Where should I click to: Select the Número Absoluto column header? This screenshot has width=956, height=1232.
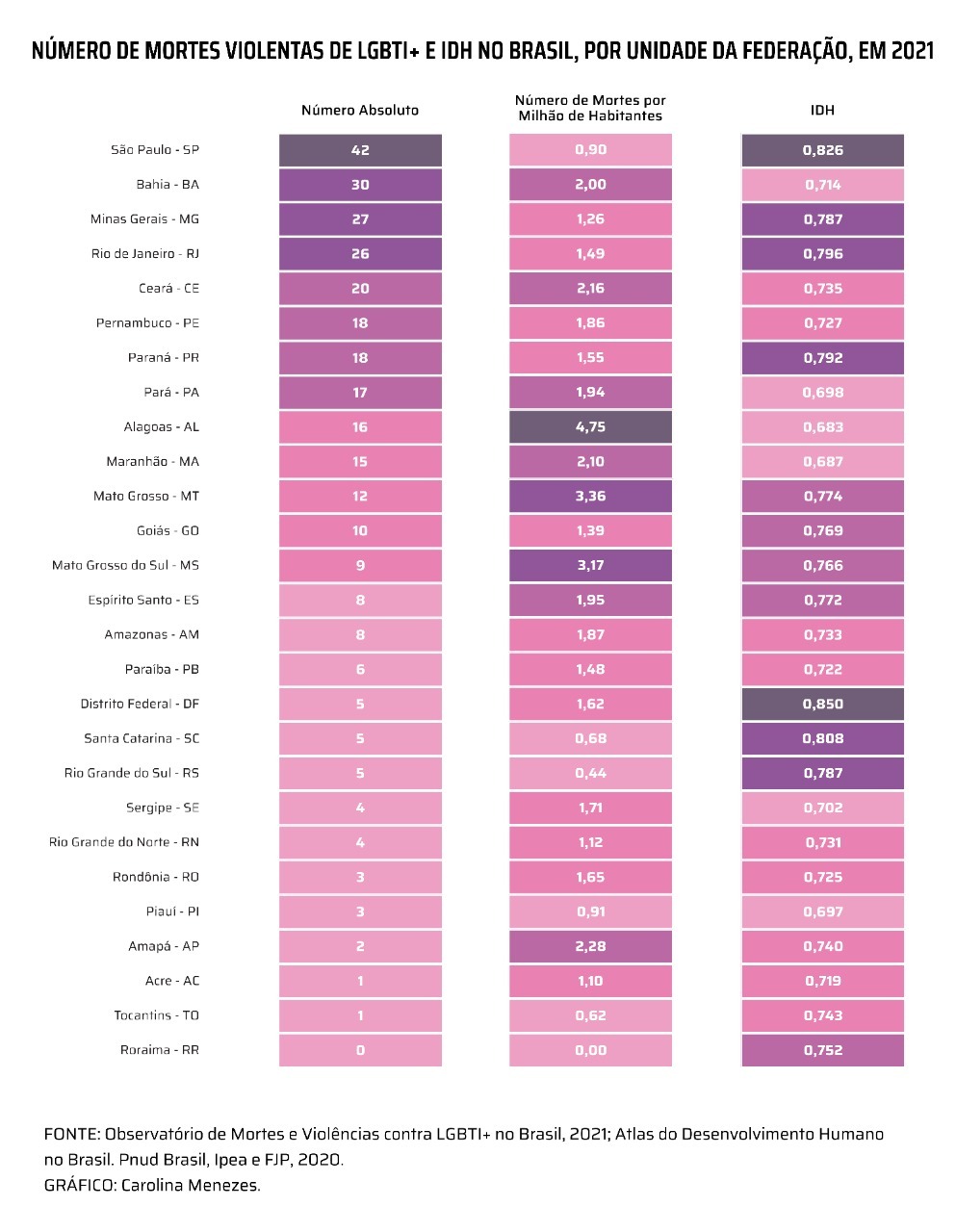(x=360, y=110)
